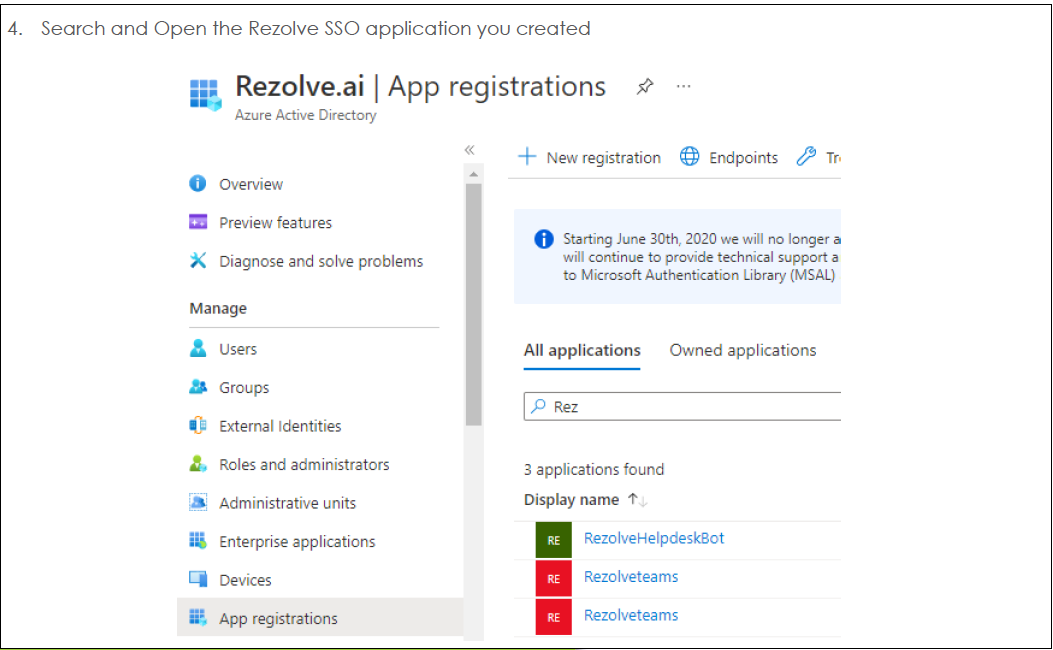Click the App registrations sidebar icon
1053x650 pixels.
click(x=197, y=617)
